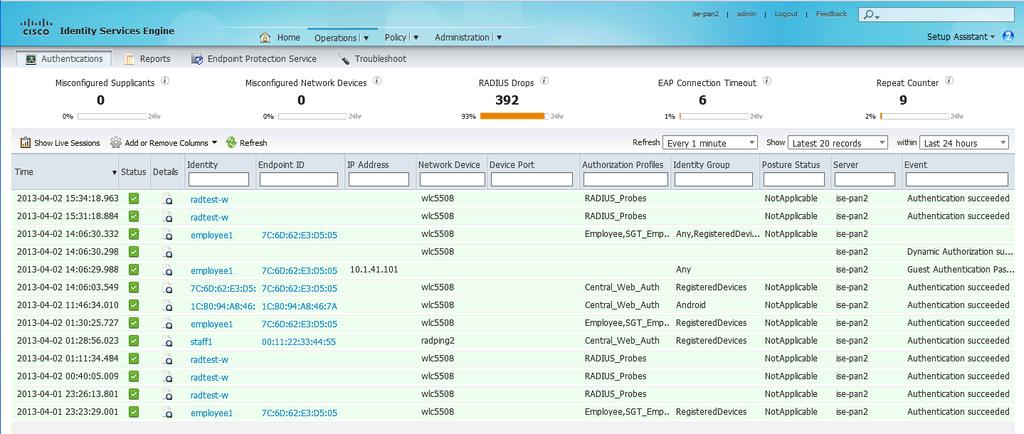Switch to the Authentications tab
The height and width of the screenshot is (434, 1024).
64,59
